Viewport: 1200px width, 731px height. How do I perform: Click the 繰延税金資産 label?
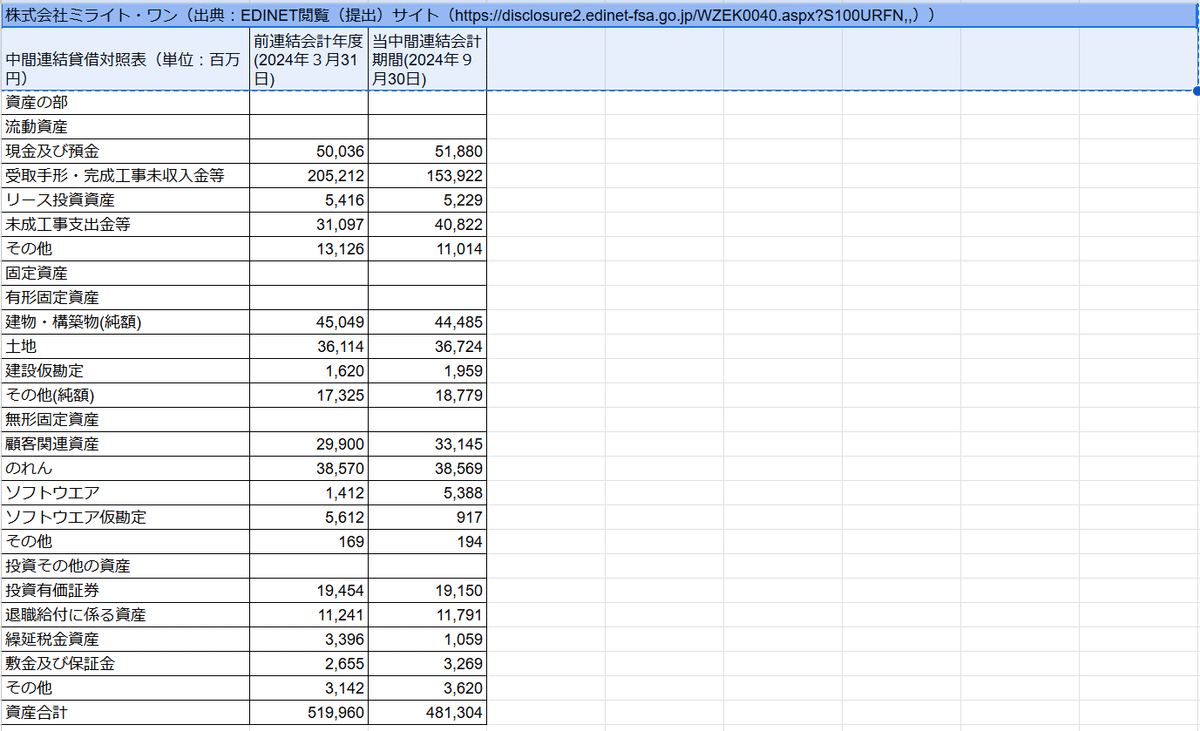click(126, 639)
